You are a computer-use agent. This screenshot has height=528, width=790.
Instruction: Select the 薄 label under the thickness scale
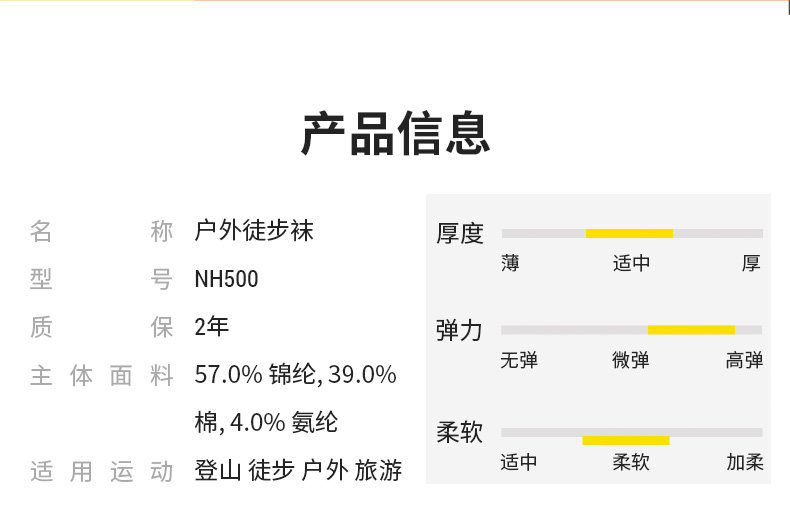(x=511, y=263)
